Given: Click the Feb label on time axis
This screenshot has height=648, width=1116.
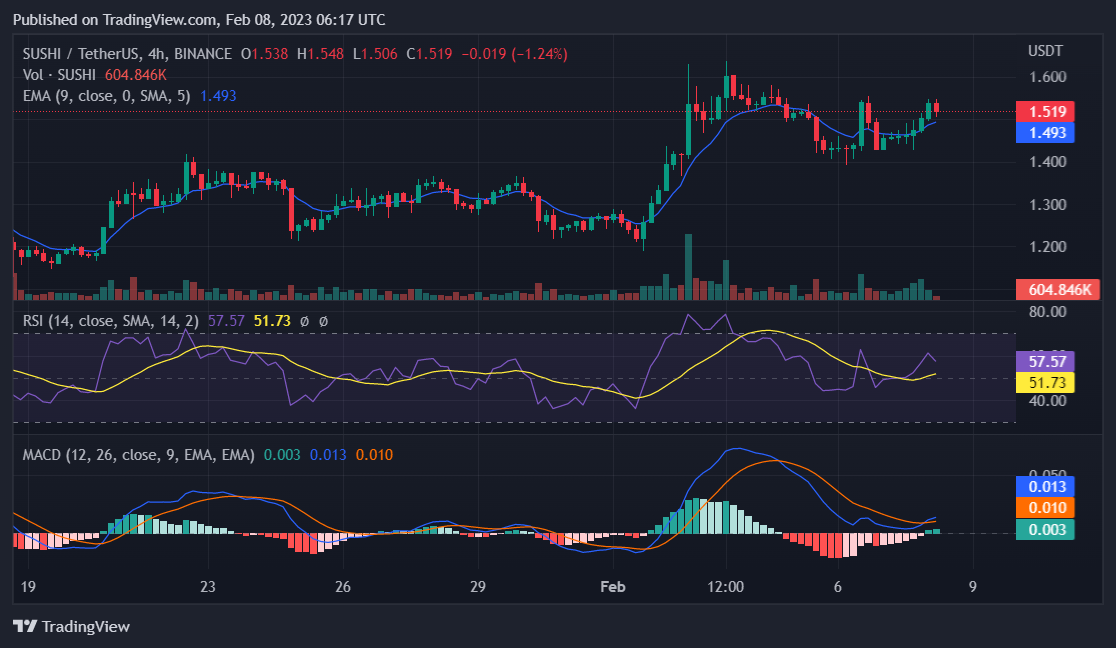Looking at the screenshot, I should point(612,587).
